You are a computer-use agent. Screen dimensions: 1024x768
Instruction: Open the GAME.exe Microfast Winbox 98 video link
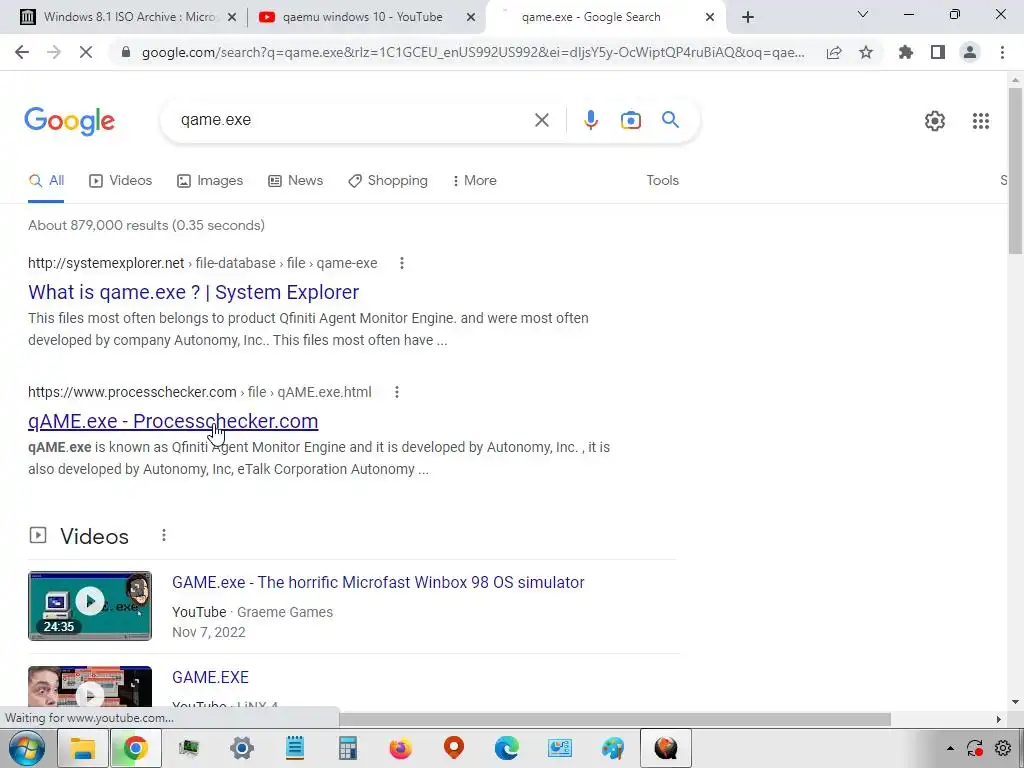[x=378, y=583]
